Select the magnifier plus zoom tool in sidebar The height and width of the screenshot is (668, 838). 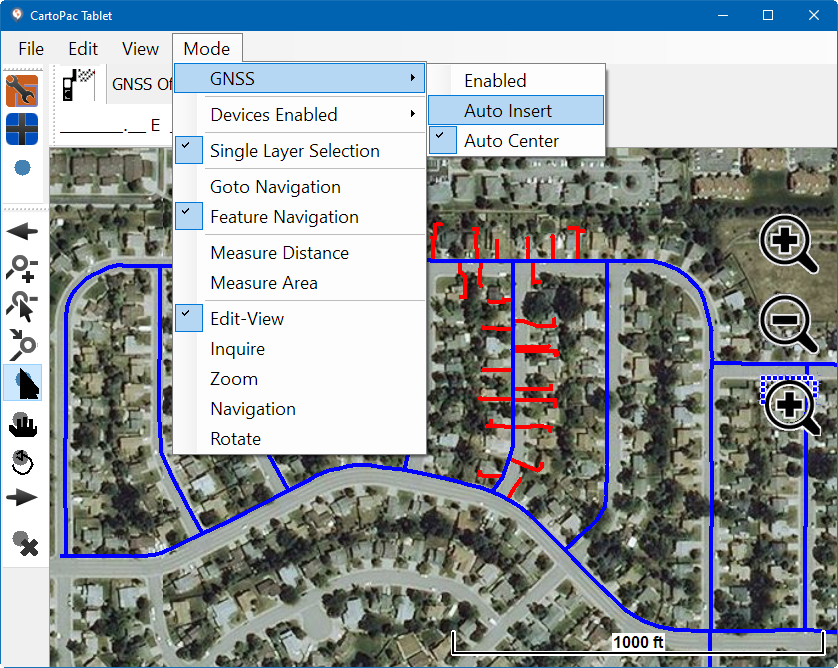(22, 268)
